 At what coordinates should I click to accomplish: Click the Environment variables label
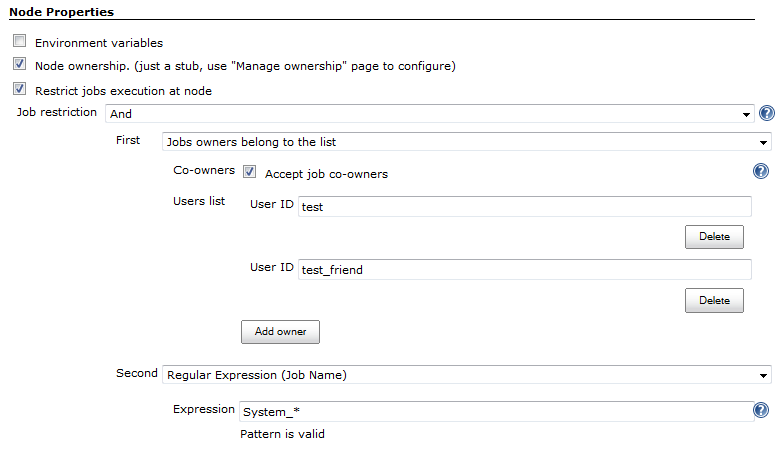(99, 43)
